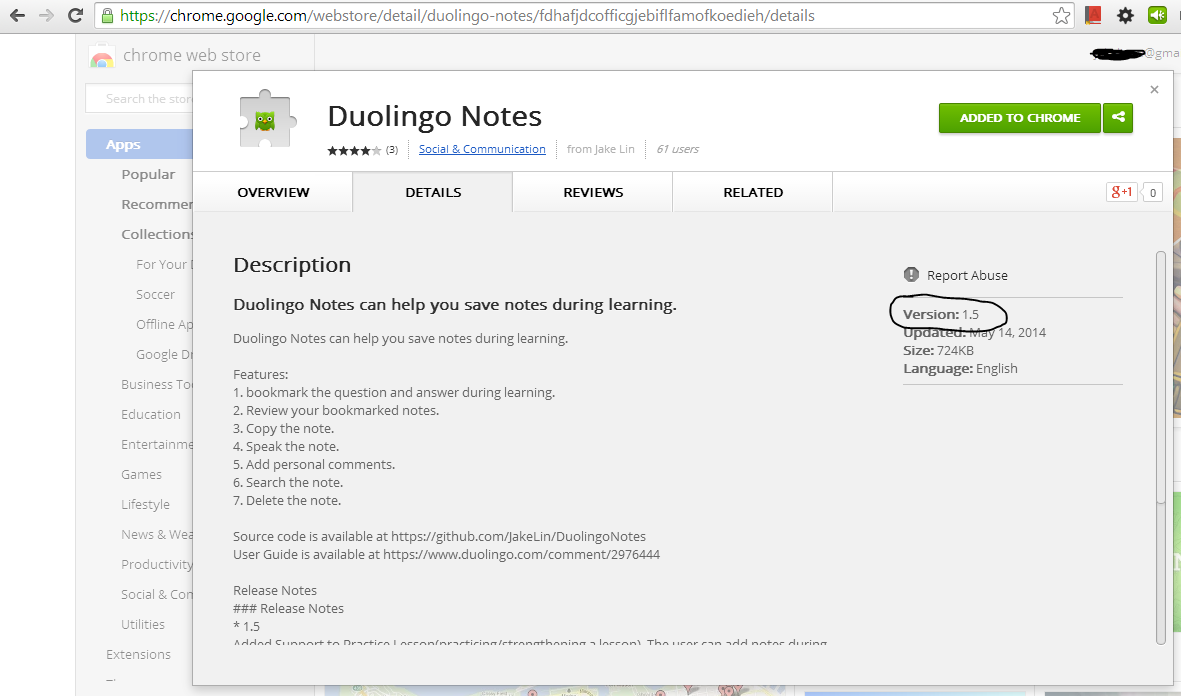The width and height of the screenshot is (1181, 696).
Task: Open the Reviews tab
Action: click(593, 192)
